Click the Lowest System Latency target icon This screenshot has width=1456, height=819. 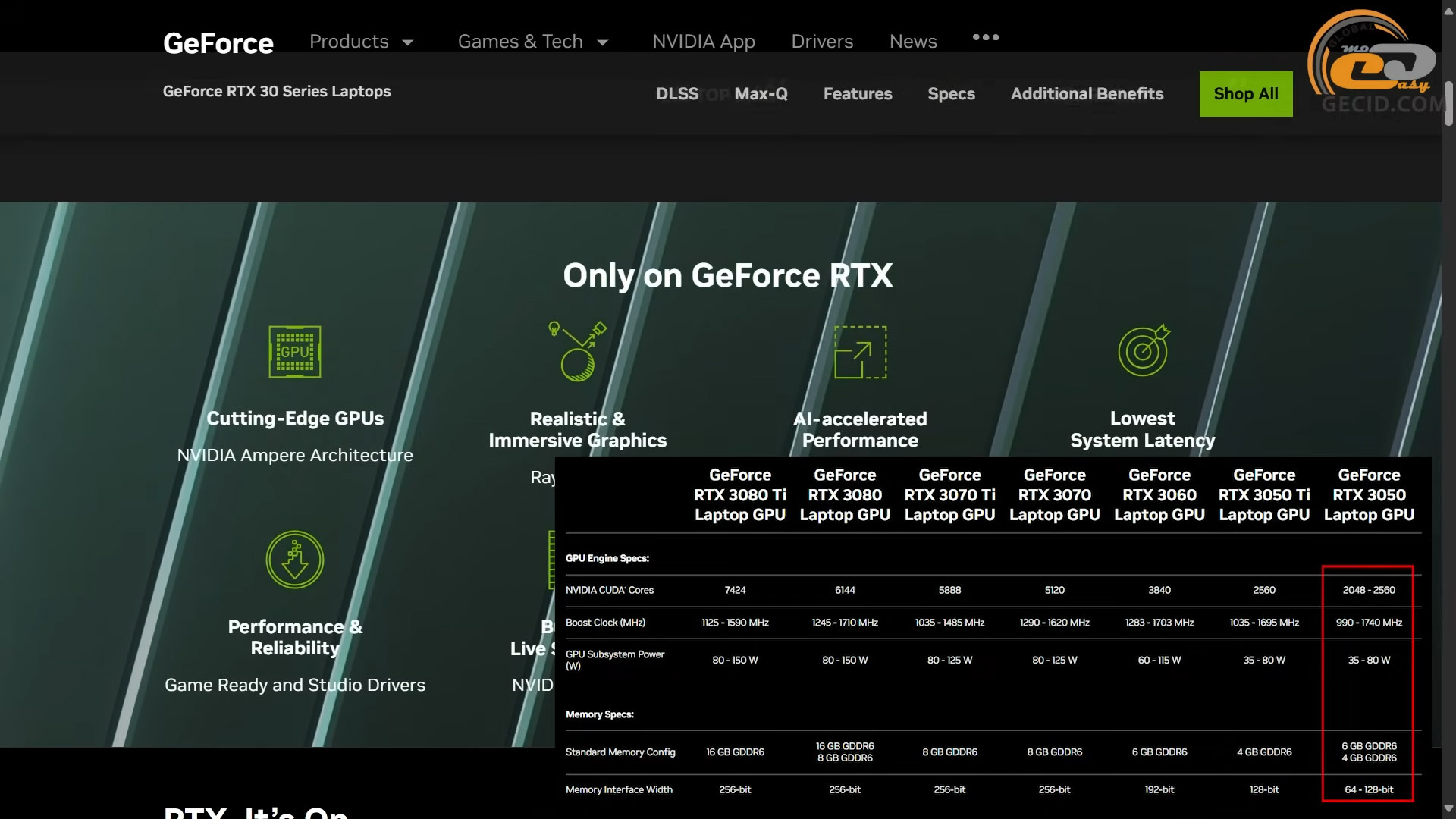pos(1144,351)
